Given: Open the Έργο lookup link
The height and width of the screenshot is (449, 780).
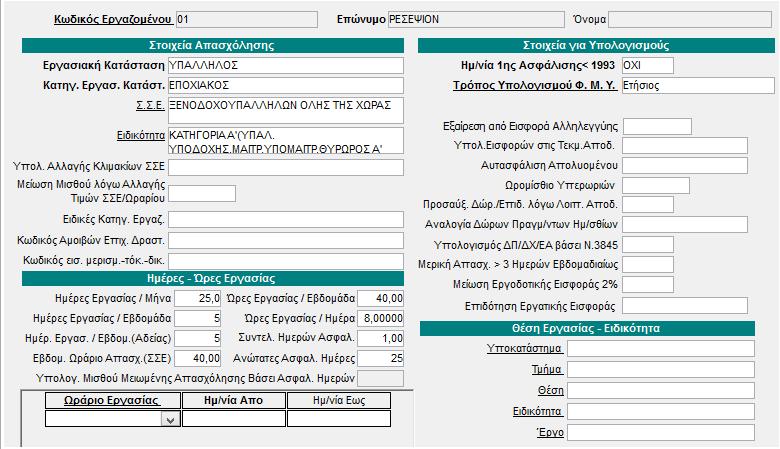Looking at the screenshot, I should tap(550, 432).
